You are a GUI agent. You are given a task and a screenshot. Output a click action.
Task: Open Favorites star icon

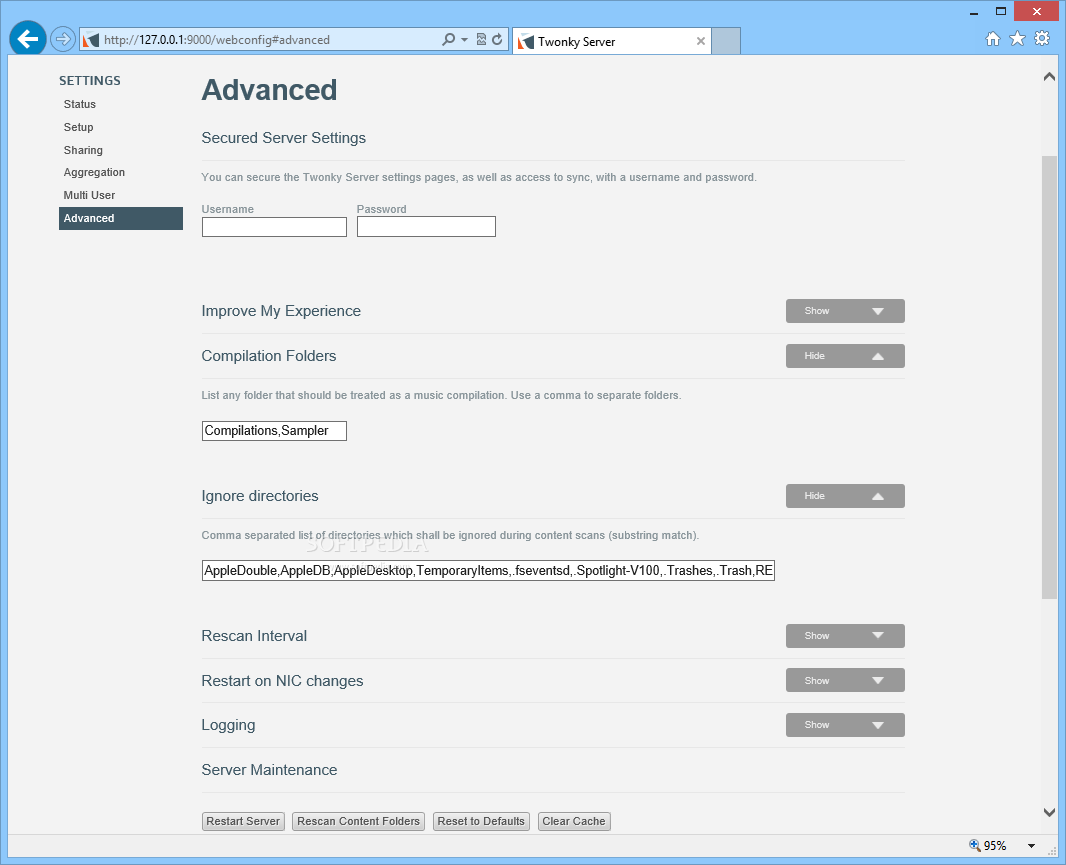click(1017, 39)
